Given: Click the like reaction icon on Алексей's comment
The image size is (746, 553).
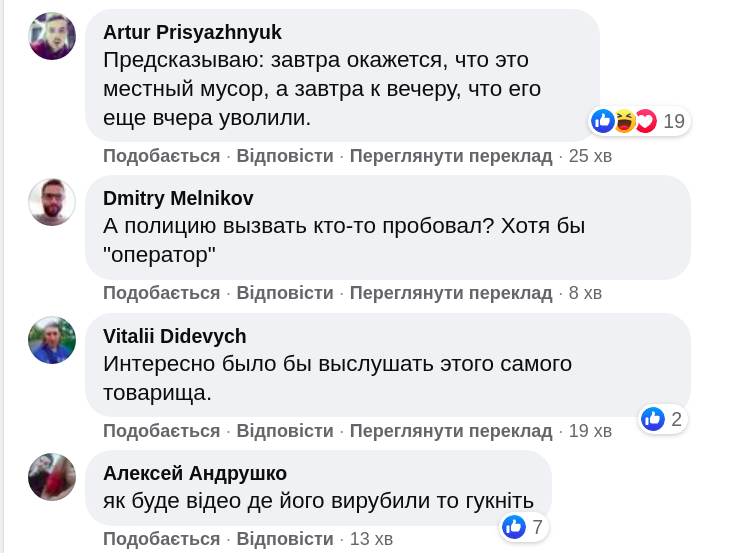Looking at the screenshot, I should pyautogui.click(x=515, y=526).
